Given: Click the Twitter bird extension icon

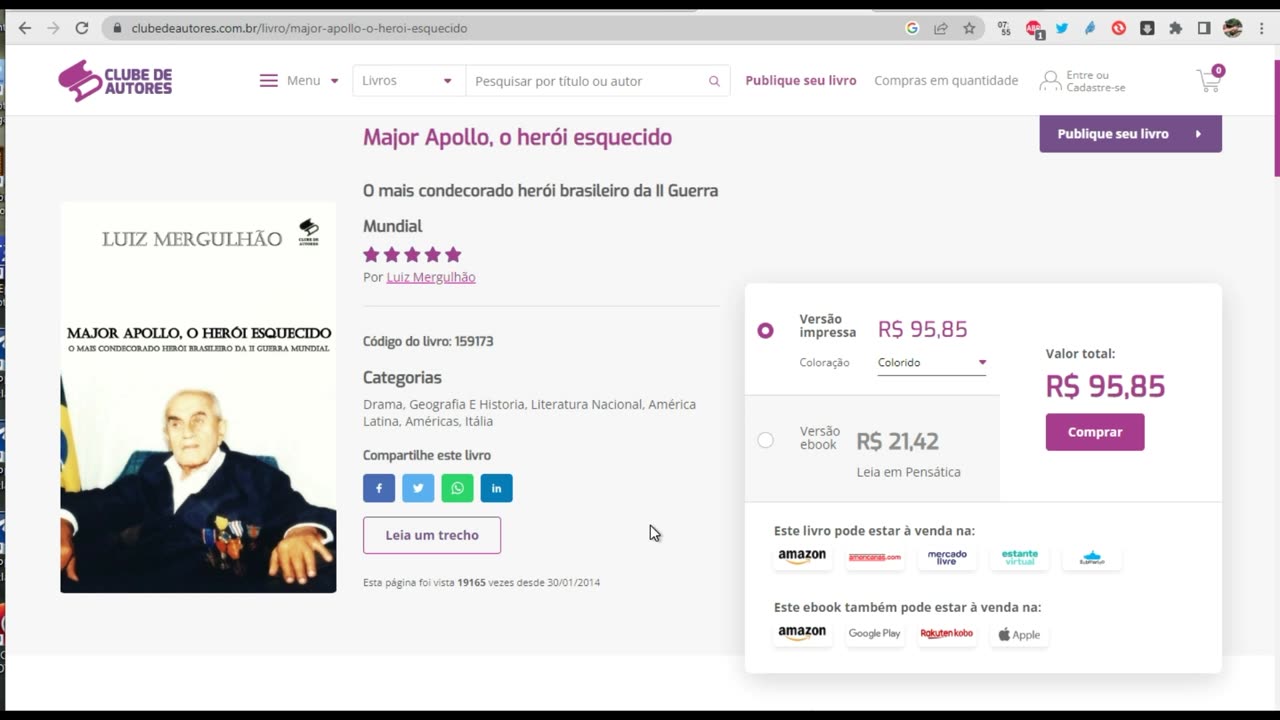Looking at the screenshot, I should [1062, 28].
